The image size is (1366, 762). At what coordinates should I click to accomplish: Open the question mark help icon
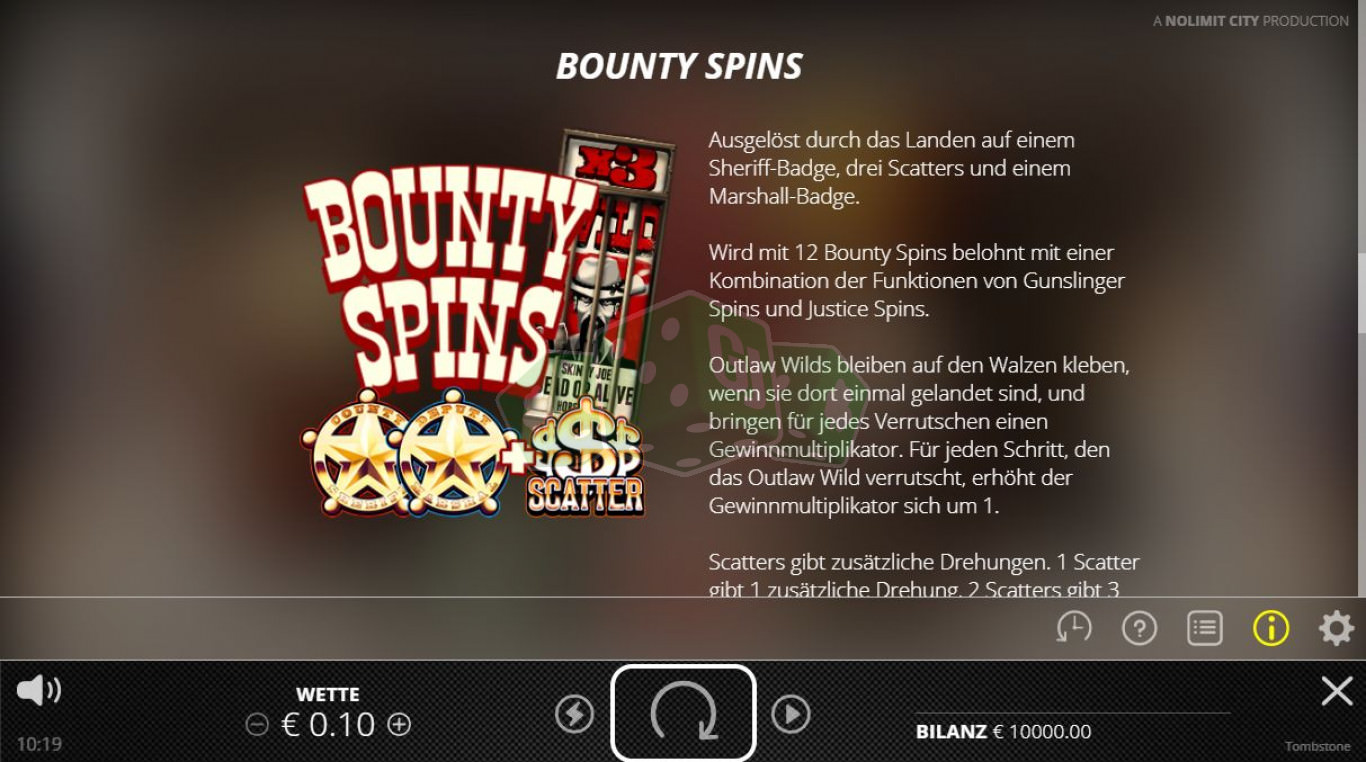[1140, 628]
